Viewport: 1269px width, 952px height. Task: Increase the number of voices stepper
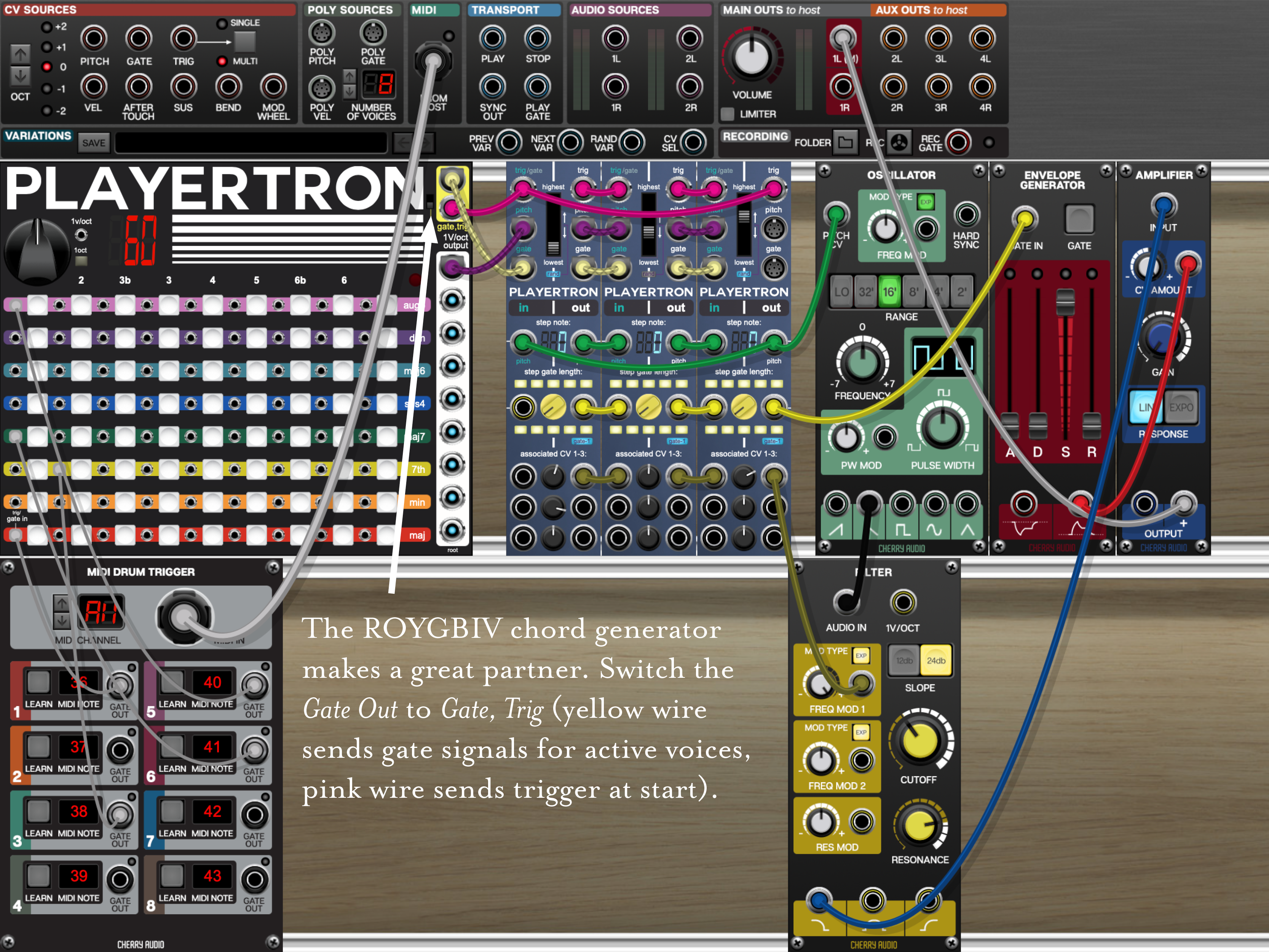point(349,76)
